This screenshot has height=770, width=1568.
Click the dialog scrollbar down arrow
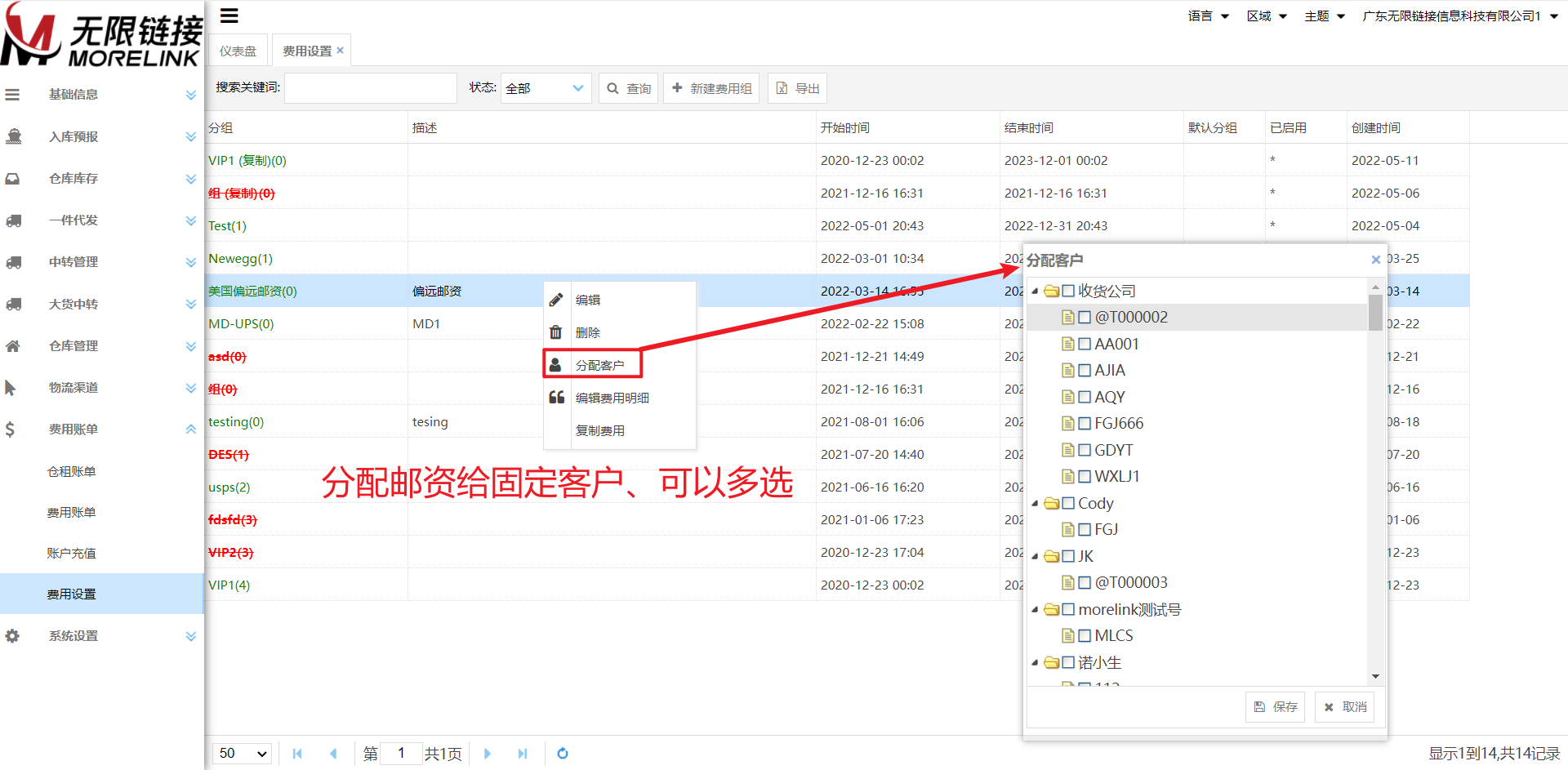click(x=1375, y=676)
